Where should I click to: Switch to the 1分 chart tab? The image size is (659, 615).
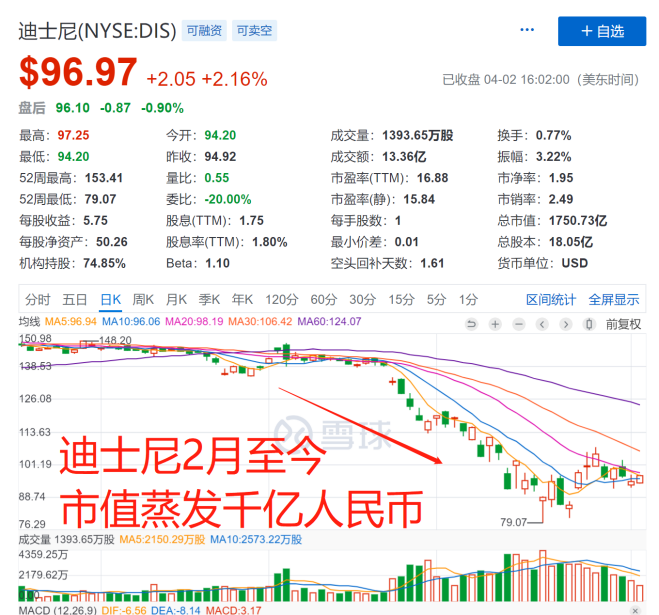point(469,300)
